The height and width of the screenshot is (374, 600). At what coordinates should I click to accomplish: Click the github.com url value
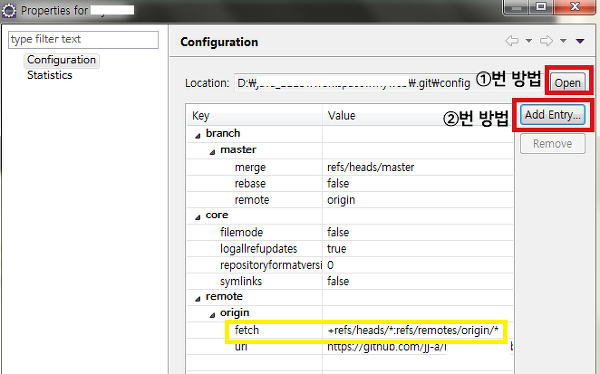(x=386, y=347)
